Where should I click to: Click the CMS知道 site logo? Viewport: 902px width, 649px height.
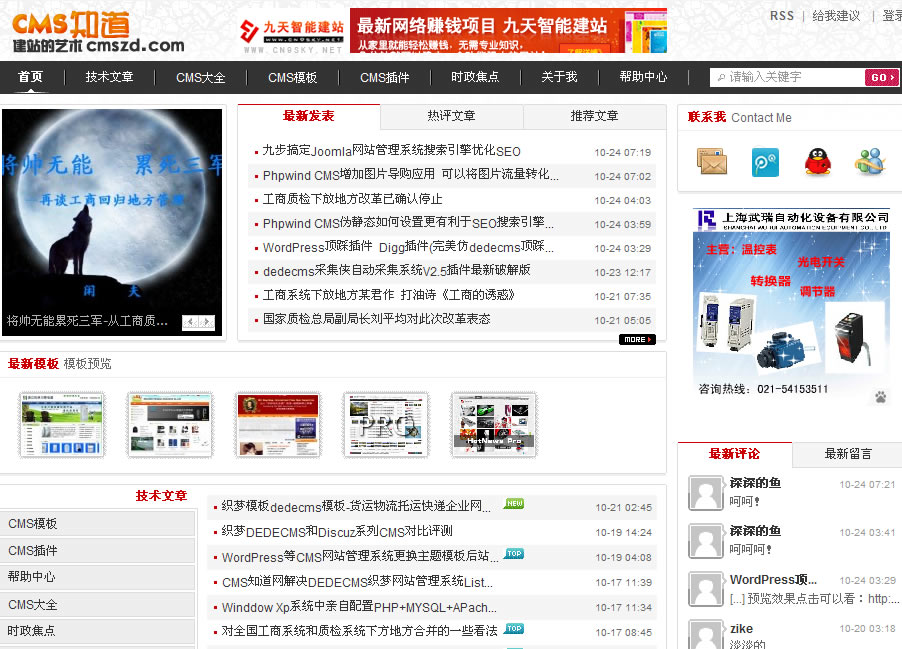98,32
